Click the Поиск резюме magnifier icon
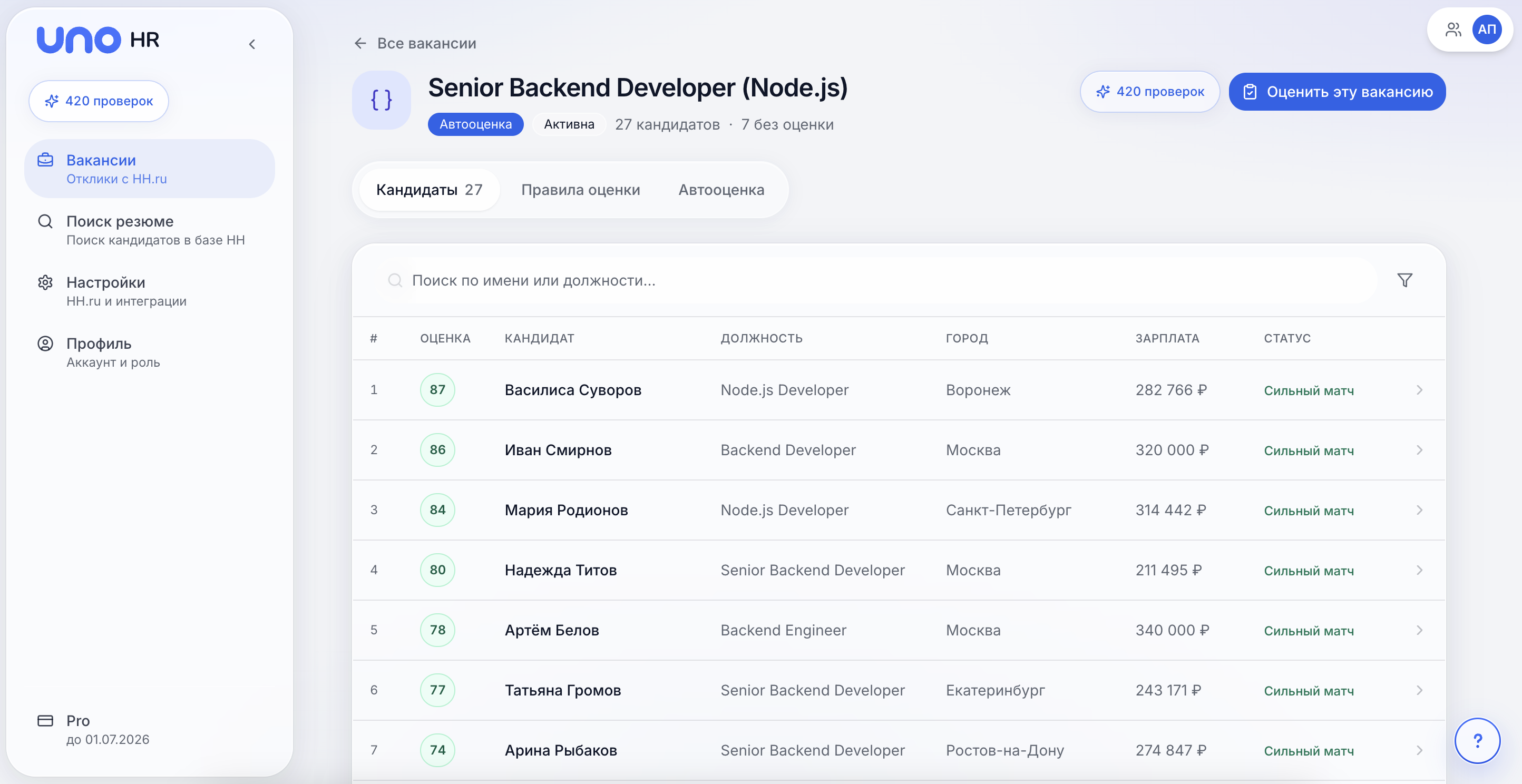1522x784 pixels. tap(45, 221)
